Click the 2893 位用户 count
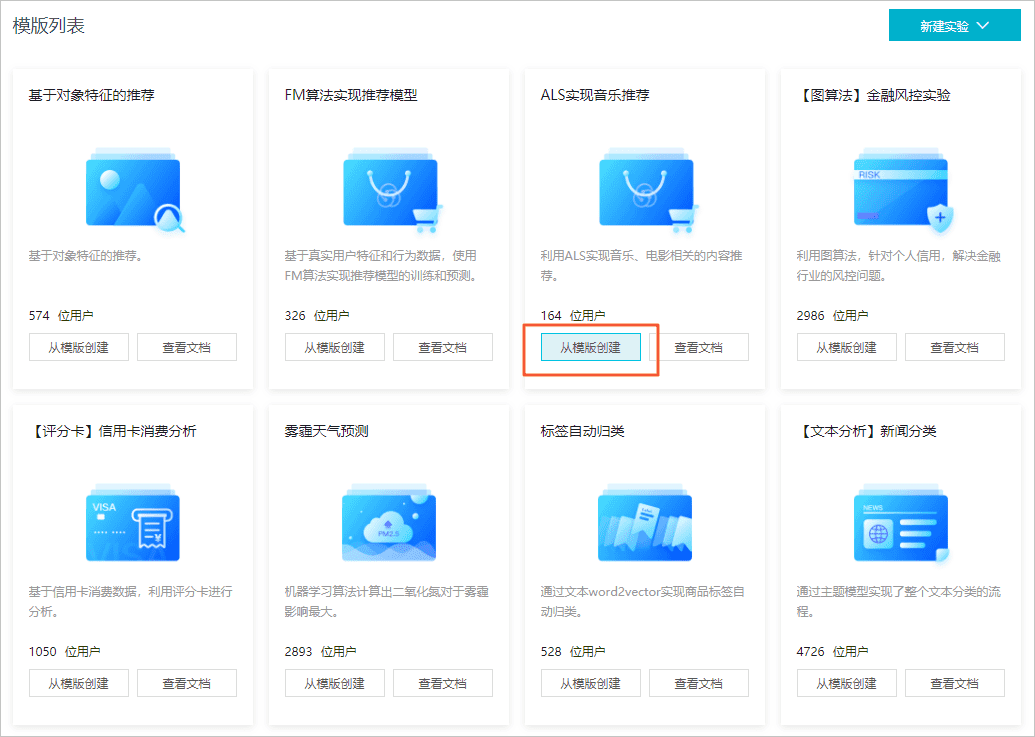 tap(321, 651)
